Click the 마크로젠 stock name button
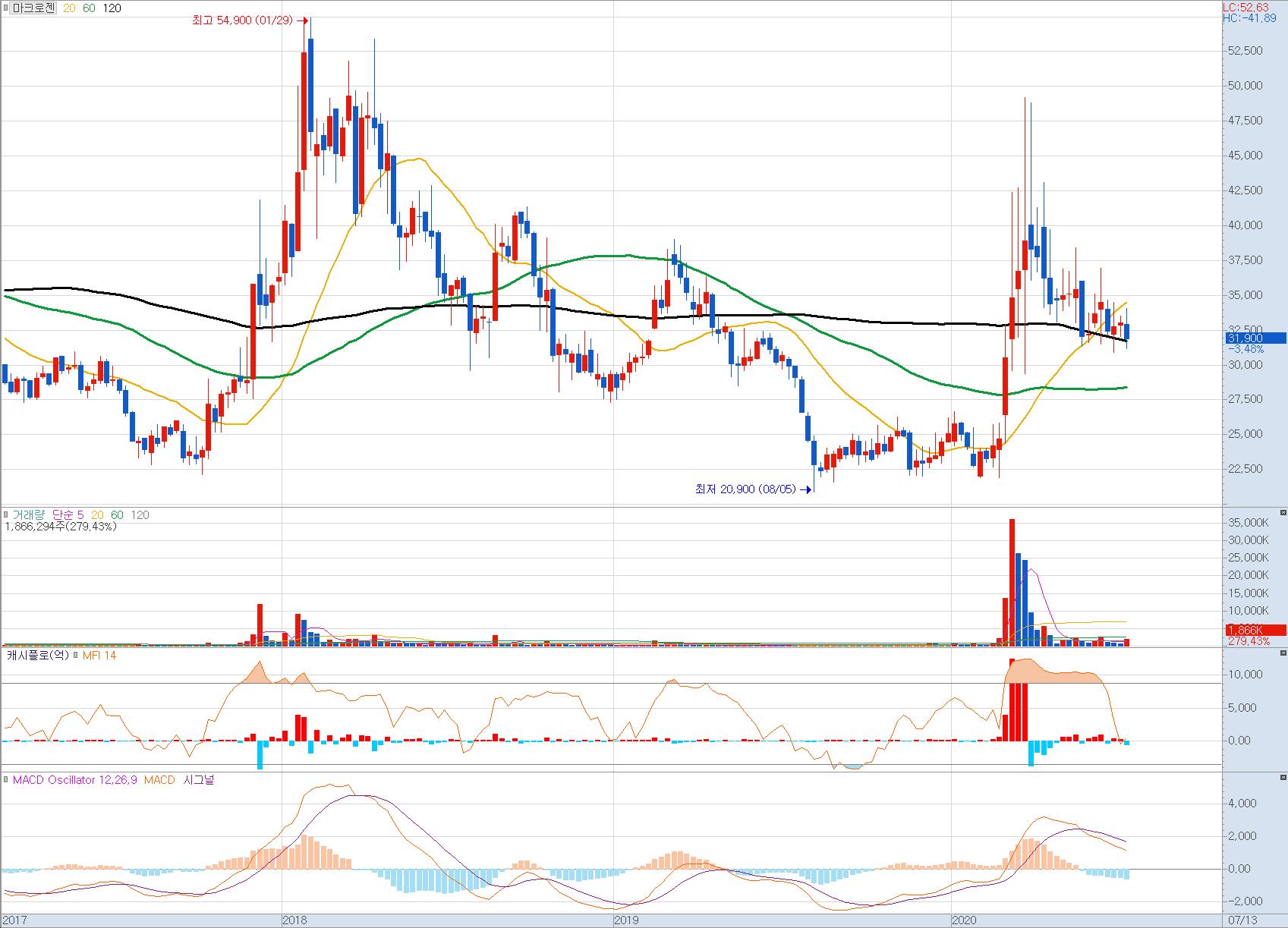 click(33, 8)
